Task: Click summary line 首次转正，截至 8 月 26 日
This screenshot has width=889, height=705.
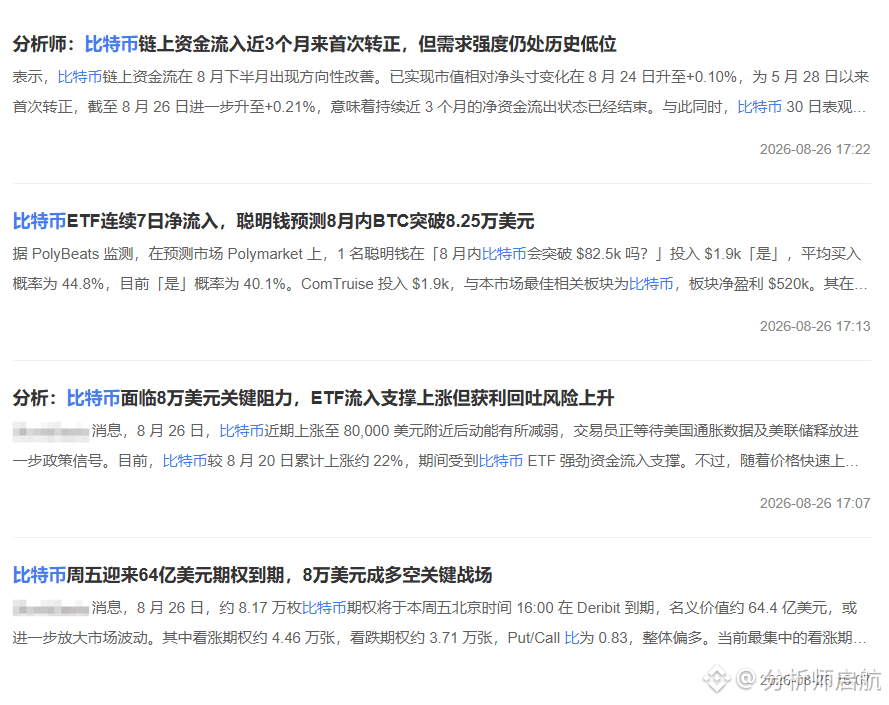Action: 439,106
